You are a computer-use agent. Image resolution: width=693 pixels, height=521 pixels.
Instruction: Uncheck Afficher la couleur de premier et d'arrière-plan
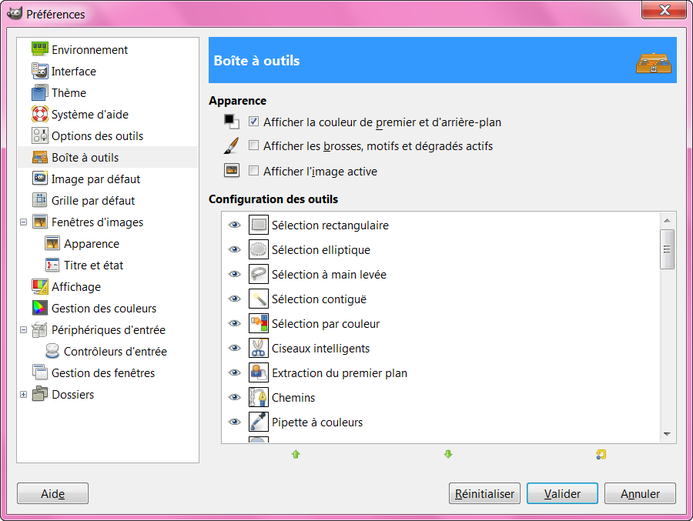pyautogui.click(x=254, y=121)
